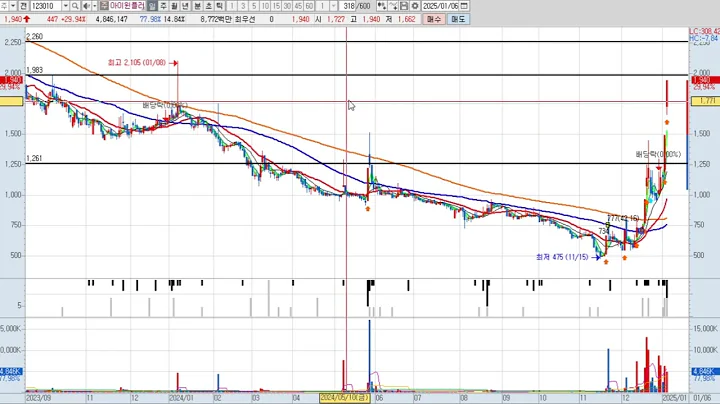Click the 2025/01 label on time axis
Screen dimensions: 720x404
coord(675,398)
